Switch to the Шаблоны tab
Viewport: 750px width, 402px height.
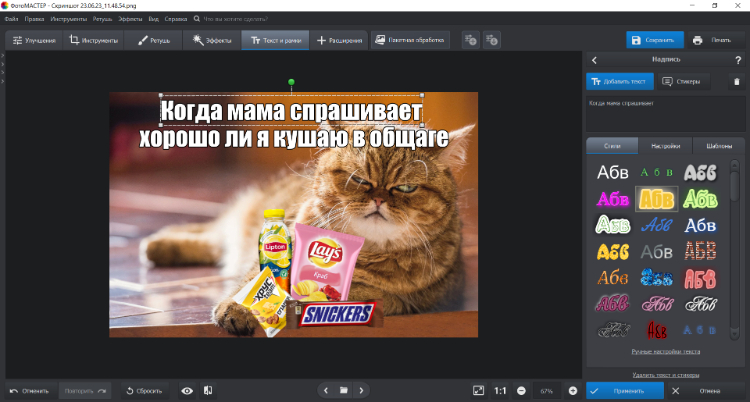pos(718,146)
